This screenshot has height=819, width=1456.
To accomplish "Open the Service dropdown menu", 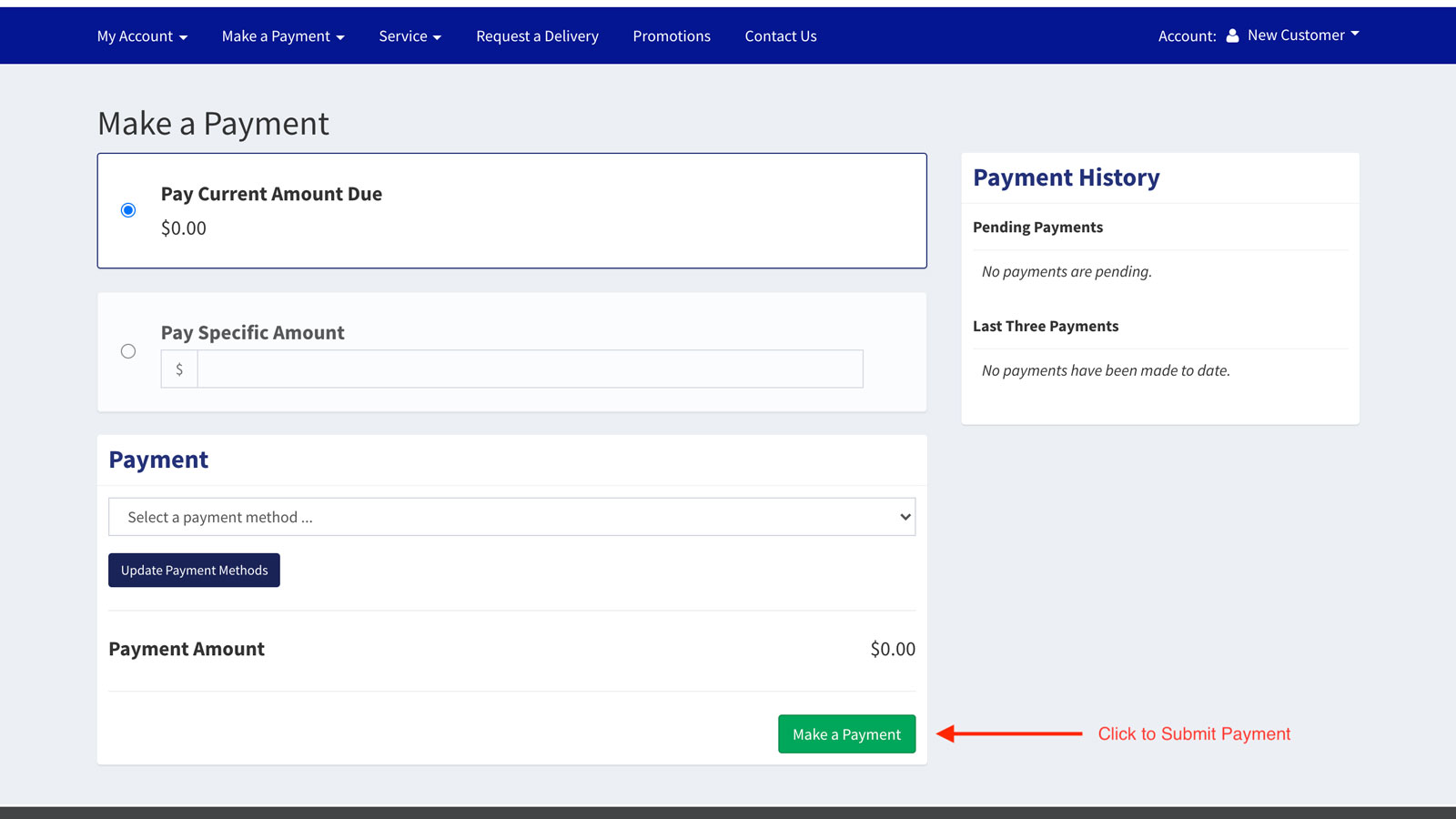I will (x=410, y=36).
